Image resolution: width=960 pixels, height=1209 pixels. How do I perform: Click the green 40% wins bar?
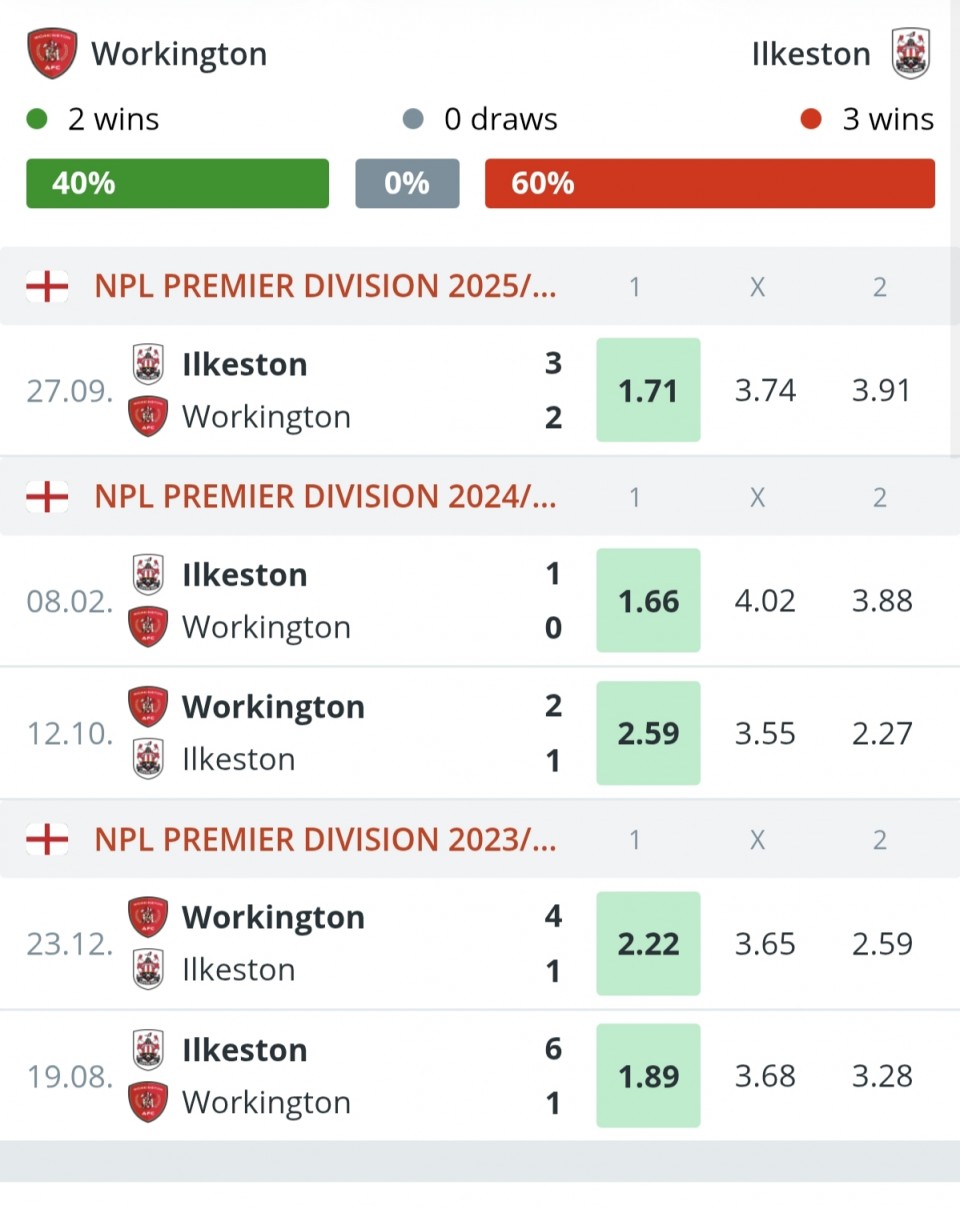click(177, 184)
